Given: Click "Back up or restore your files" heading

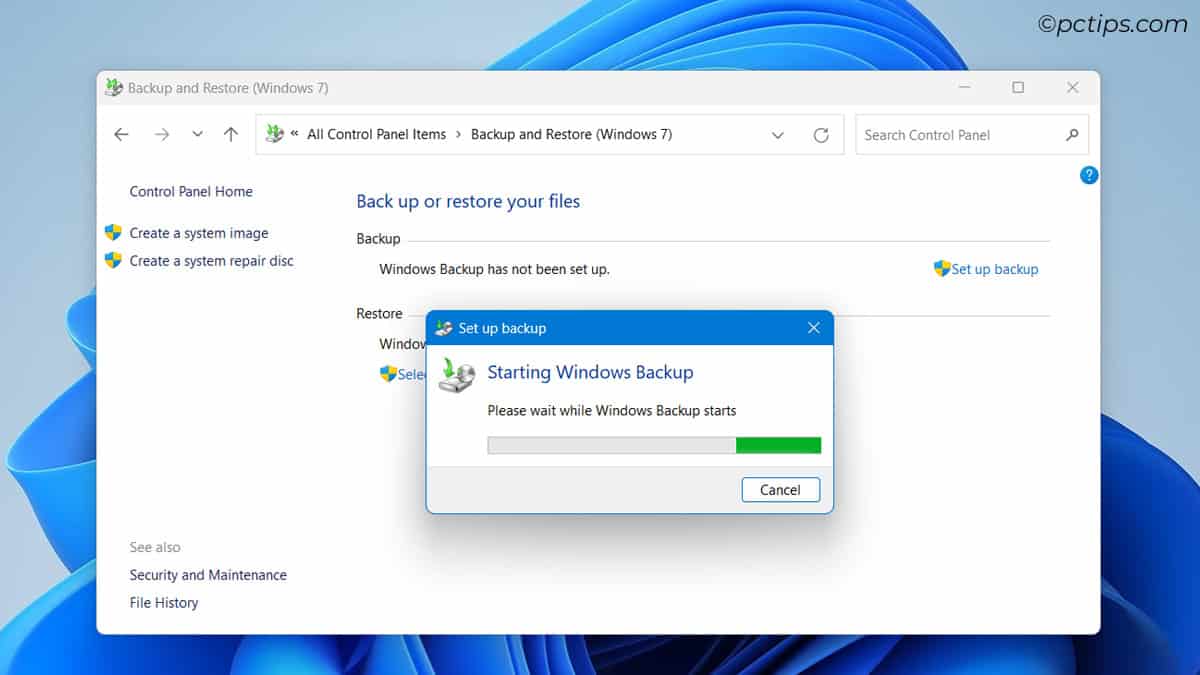Looking at the screenshot, I should 468,201.
